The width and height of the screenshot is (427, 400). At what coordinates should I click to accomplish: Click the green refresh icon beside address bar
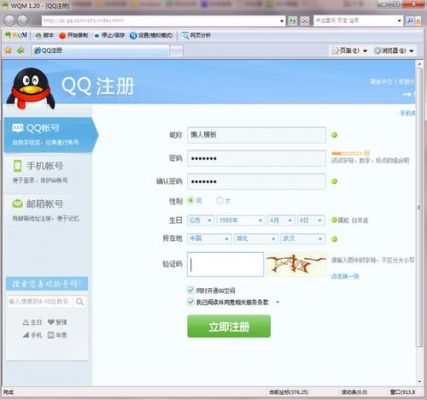[292, 21]
